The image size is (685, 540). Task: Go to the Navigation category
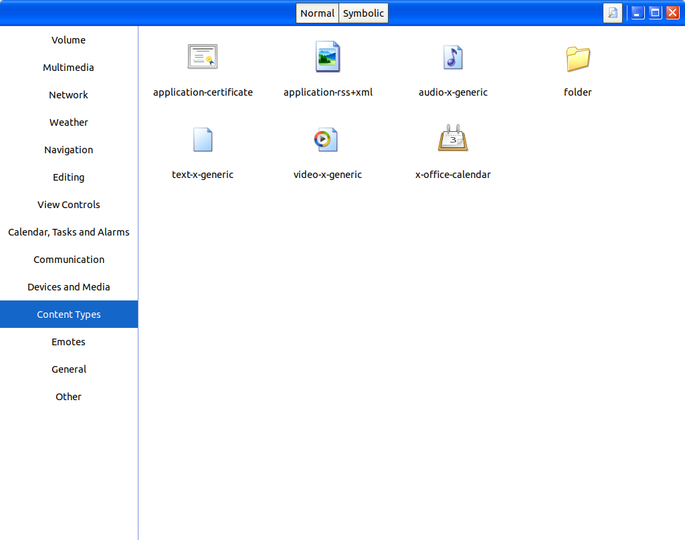click(69, 150)
